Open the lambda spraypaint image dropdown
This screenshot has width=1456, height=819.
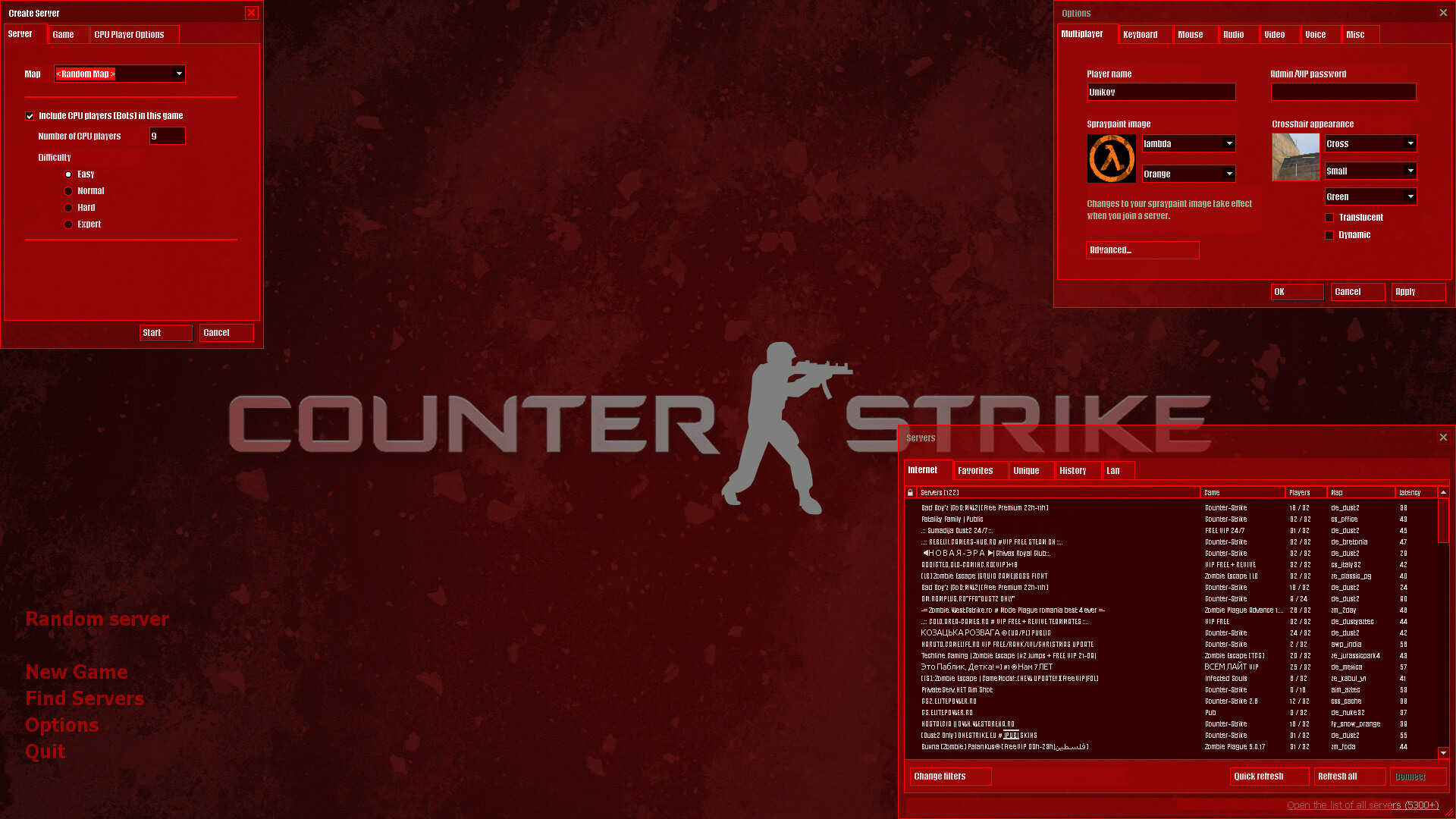(1228, 143)
